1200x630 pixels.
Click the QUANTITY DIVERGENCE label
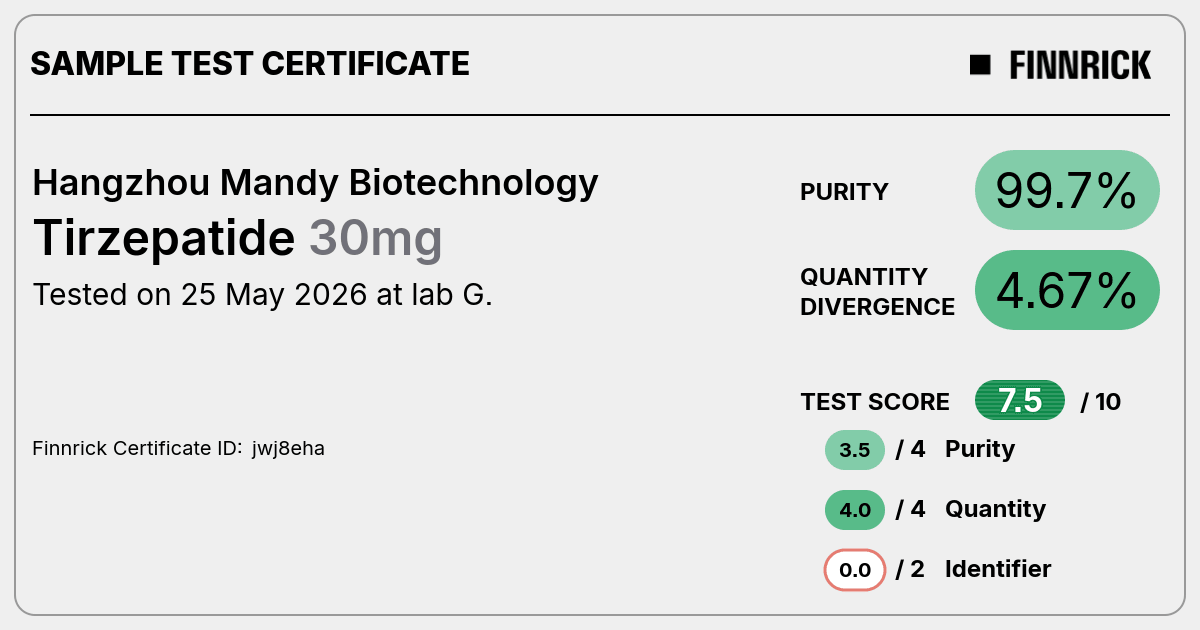(x=878, y=291)
